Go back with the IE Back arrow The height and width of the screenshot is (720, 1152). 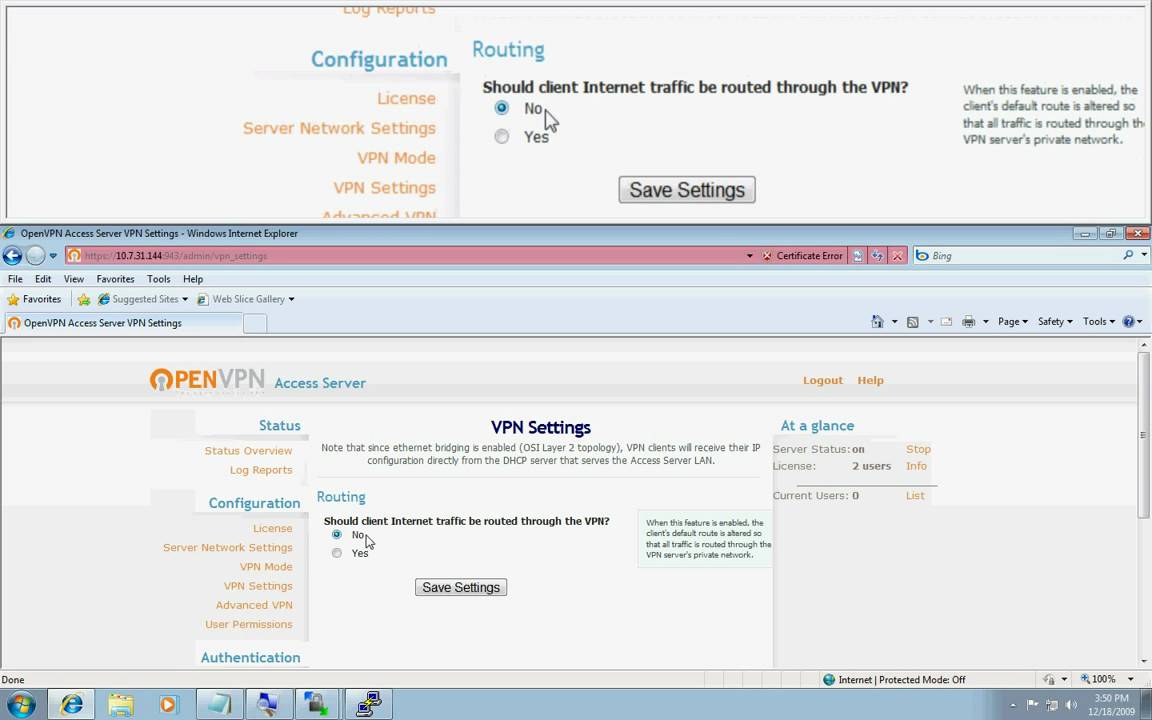click(x=12, y=256)
